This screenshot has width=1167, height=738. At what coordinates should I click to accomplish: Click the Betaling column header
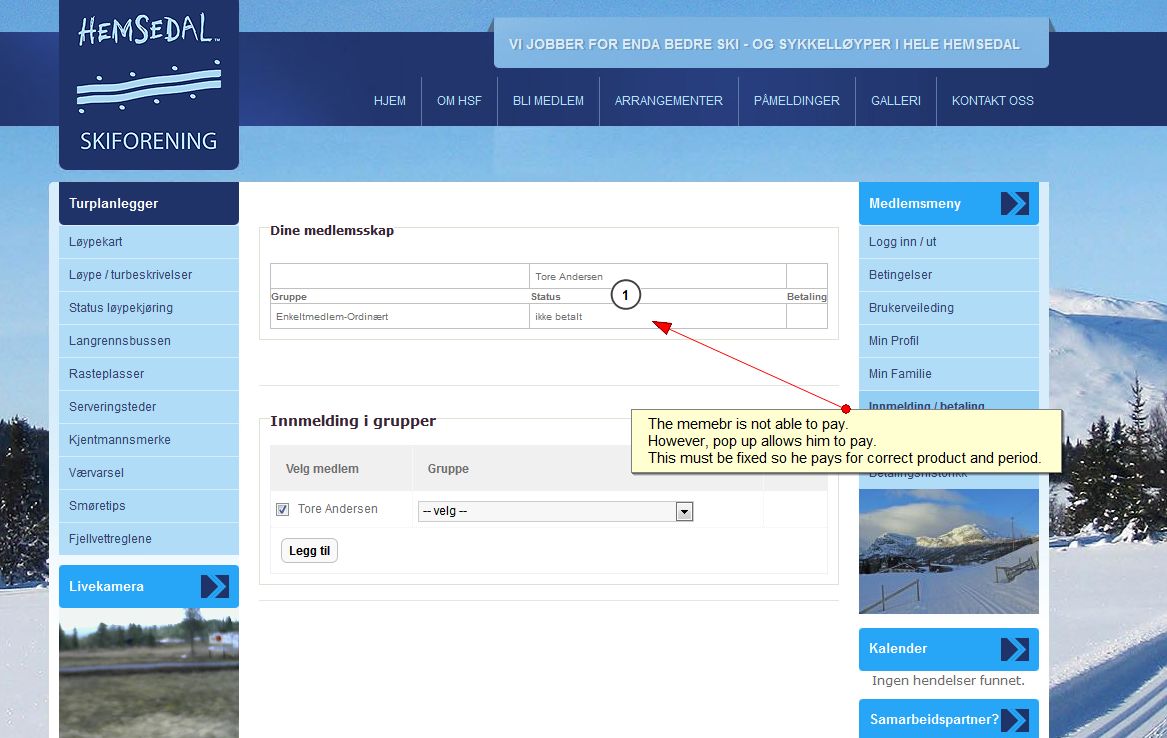[807, 296]
